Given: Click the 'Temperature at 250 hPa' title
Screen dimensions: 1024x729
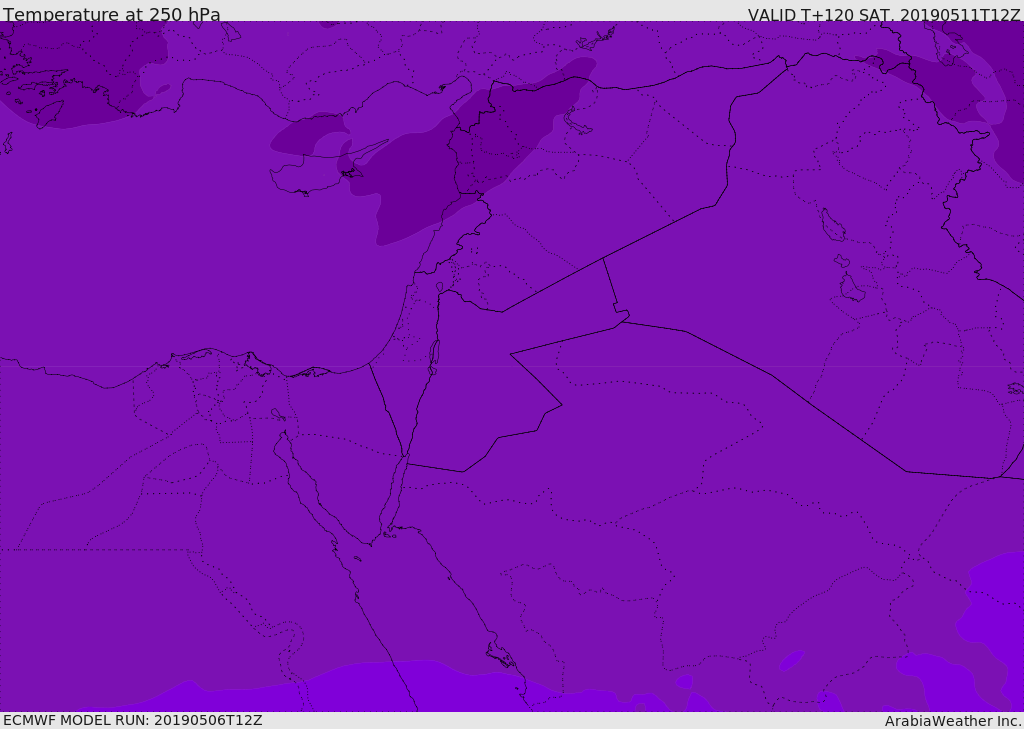Looking at the screenshot, I should pos(112,14).
